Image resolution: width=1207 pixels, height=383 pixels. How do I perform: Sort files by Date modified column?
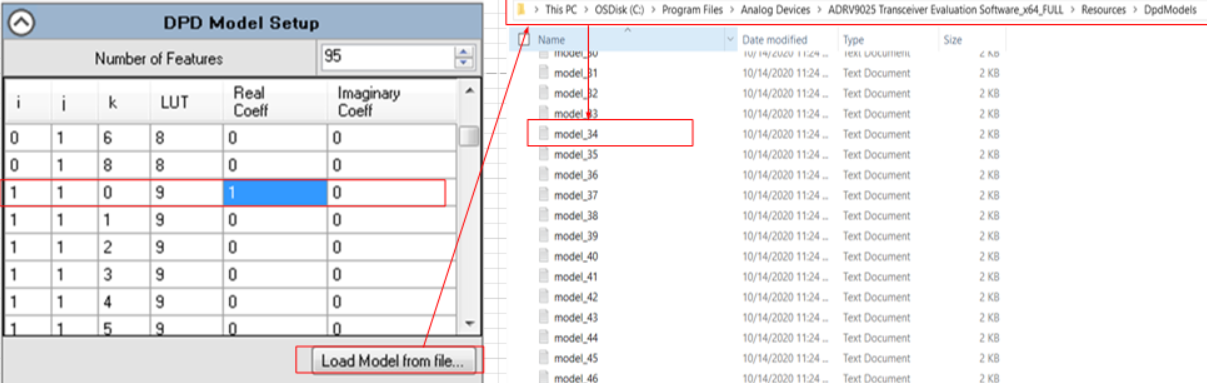(774, 40)
